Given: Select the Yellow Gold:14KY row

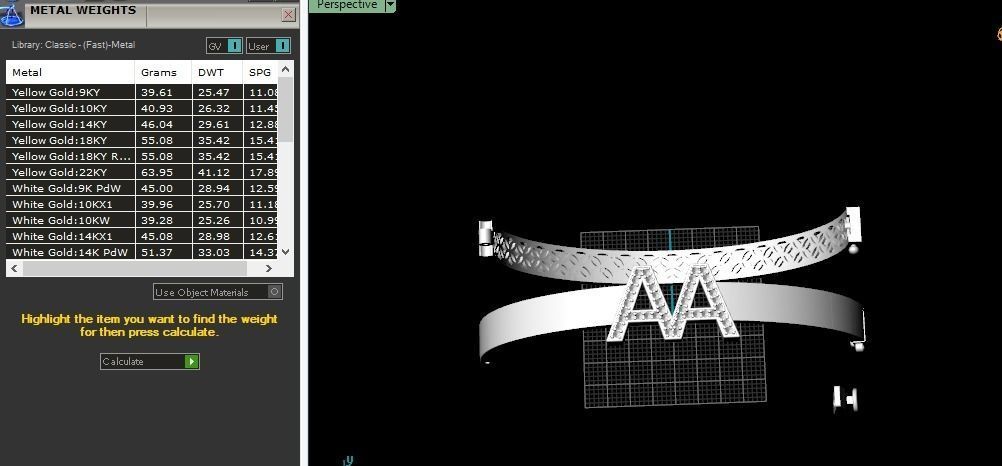Looking at the screenshot, I should pos(142,124).
